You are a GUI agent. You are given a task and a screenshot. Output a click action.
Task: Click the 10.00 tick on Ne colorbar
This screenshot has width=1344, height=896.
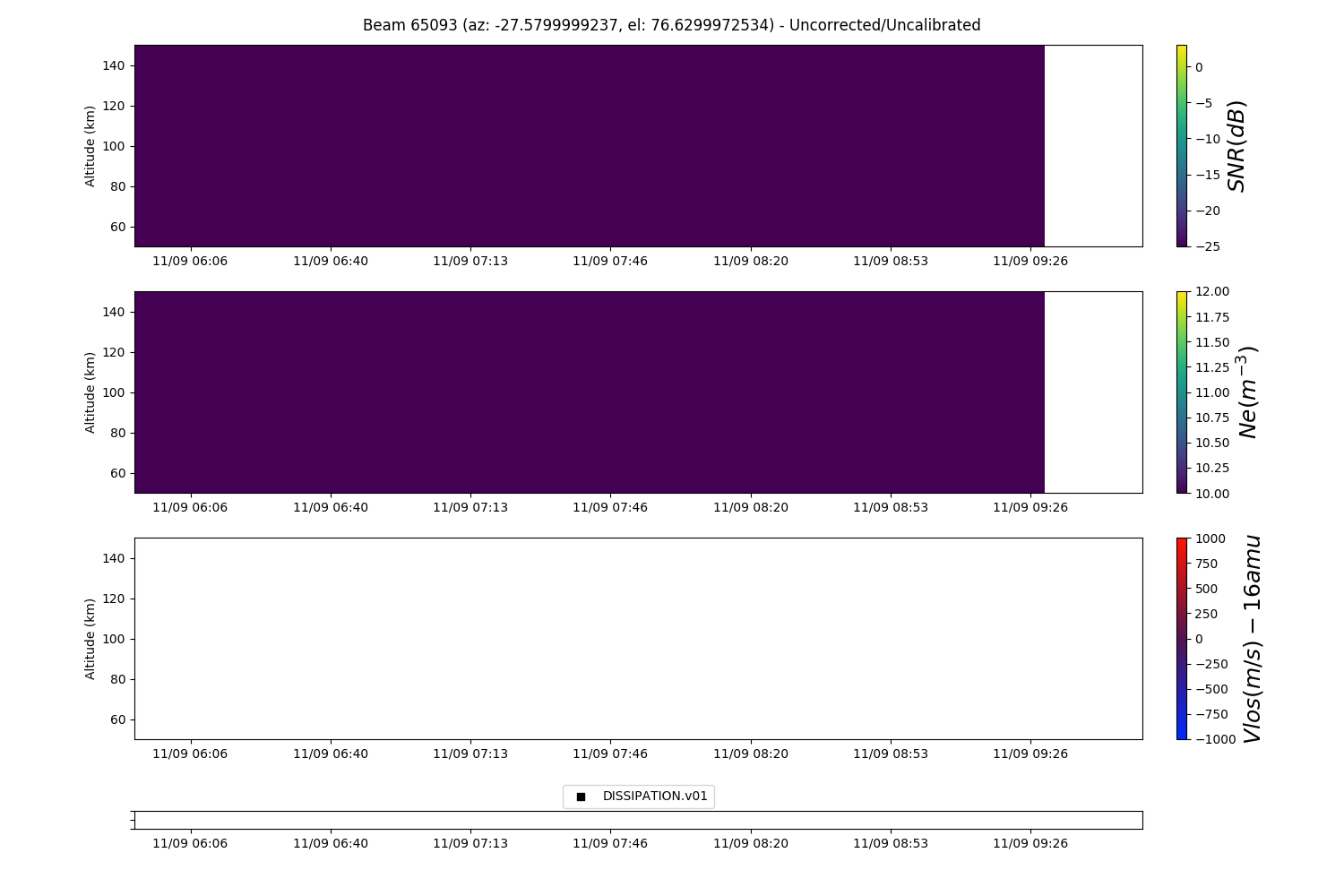pyautogui.click(x=1211, y=493)
